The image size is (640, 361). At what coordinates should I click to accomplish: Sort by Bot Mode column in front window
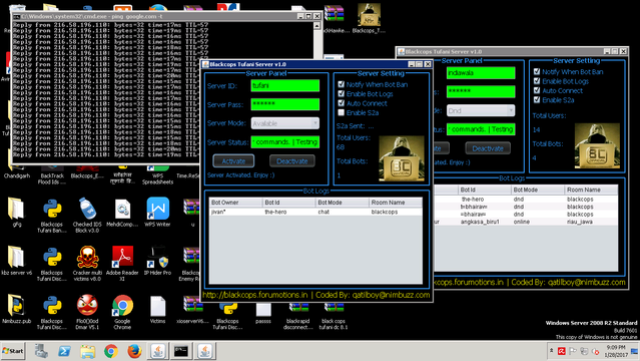pos(342,203)
